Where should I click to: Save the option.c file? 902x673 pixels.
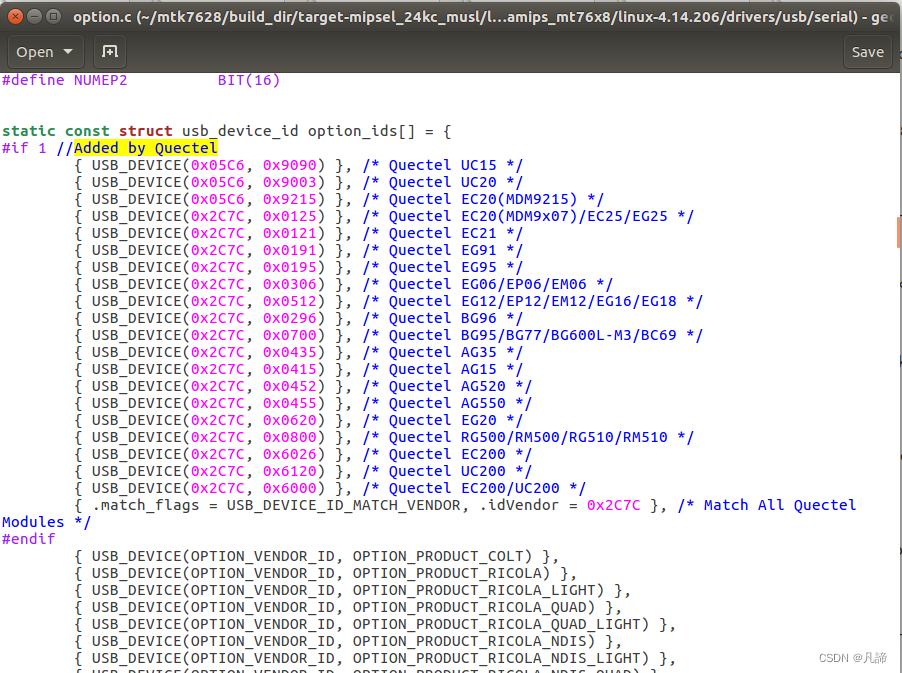(867, 52)
